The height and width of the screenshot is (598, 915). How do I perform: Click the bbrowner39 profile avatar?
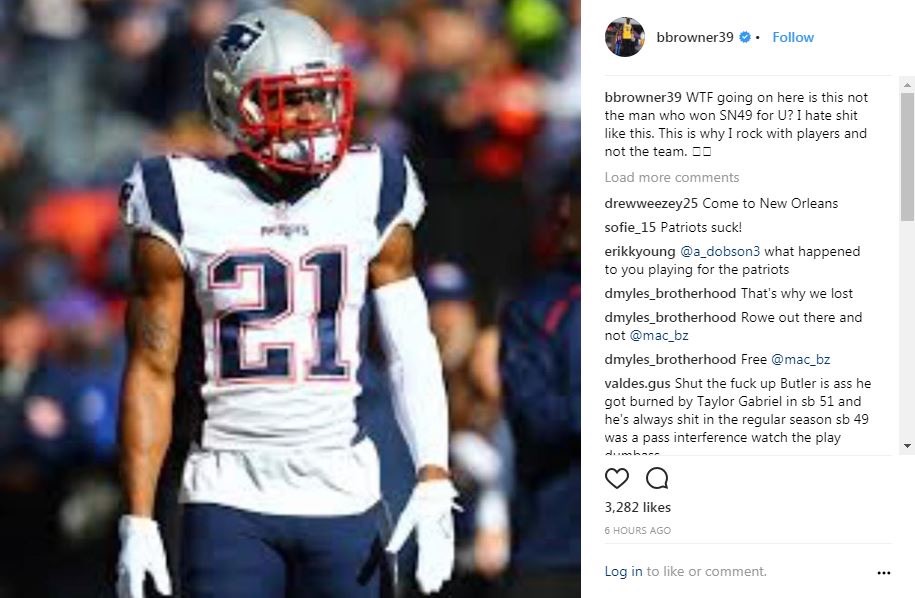tap(624, 37)
